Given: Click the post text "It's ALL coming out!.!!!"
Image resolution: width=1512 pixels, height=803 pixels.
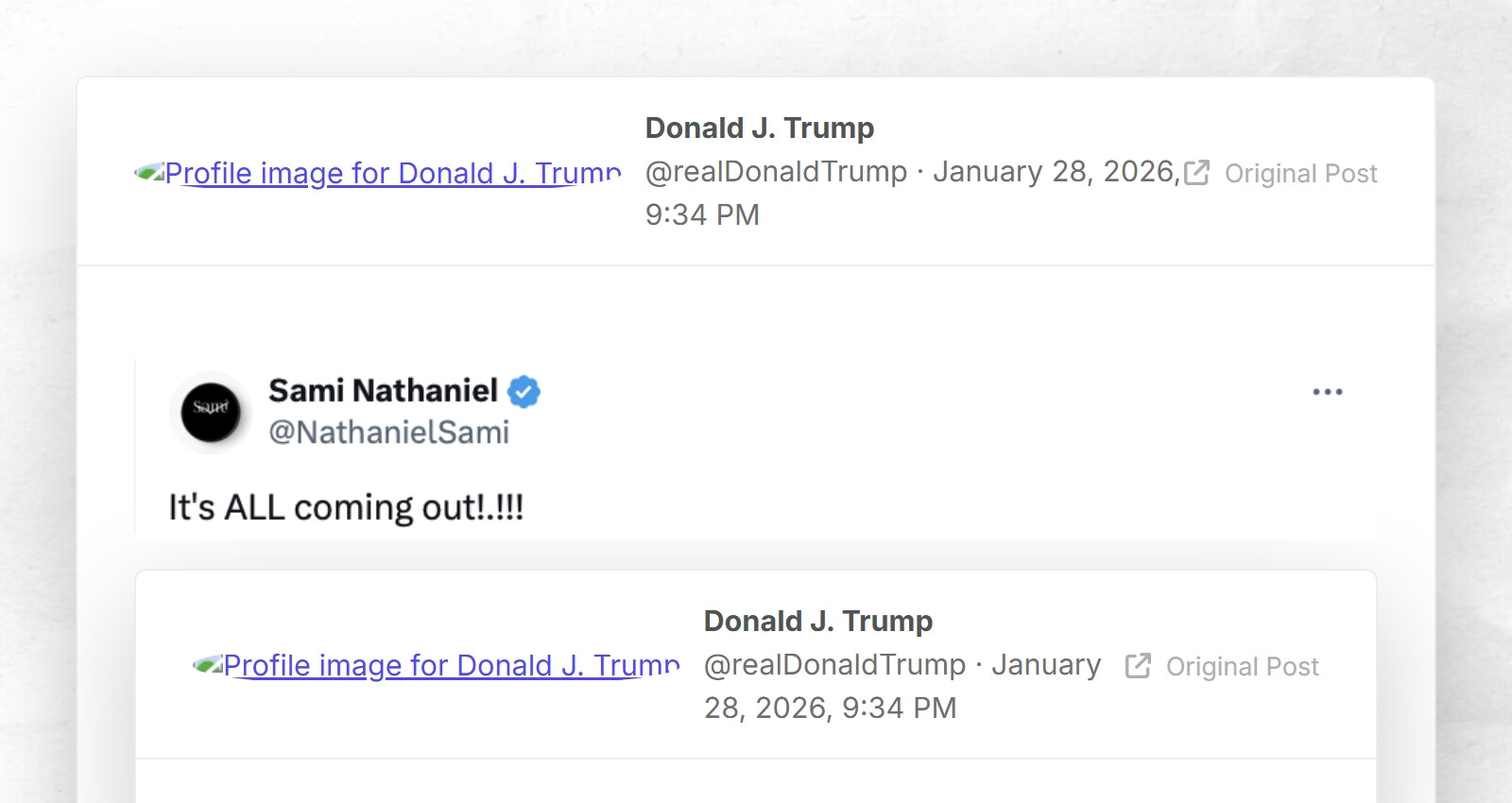Looking at the screenshot, I should coord(346,508).
